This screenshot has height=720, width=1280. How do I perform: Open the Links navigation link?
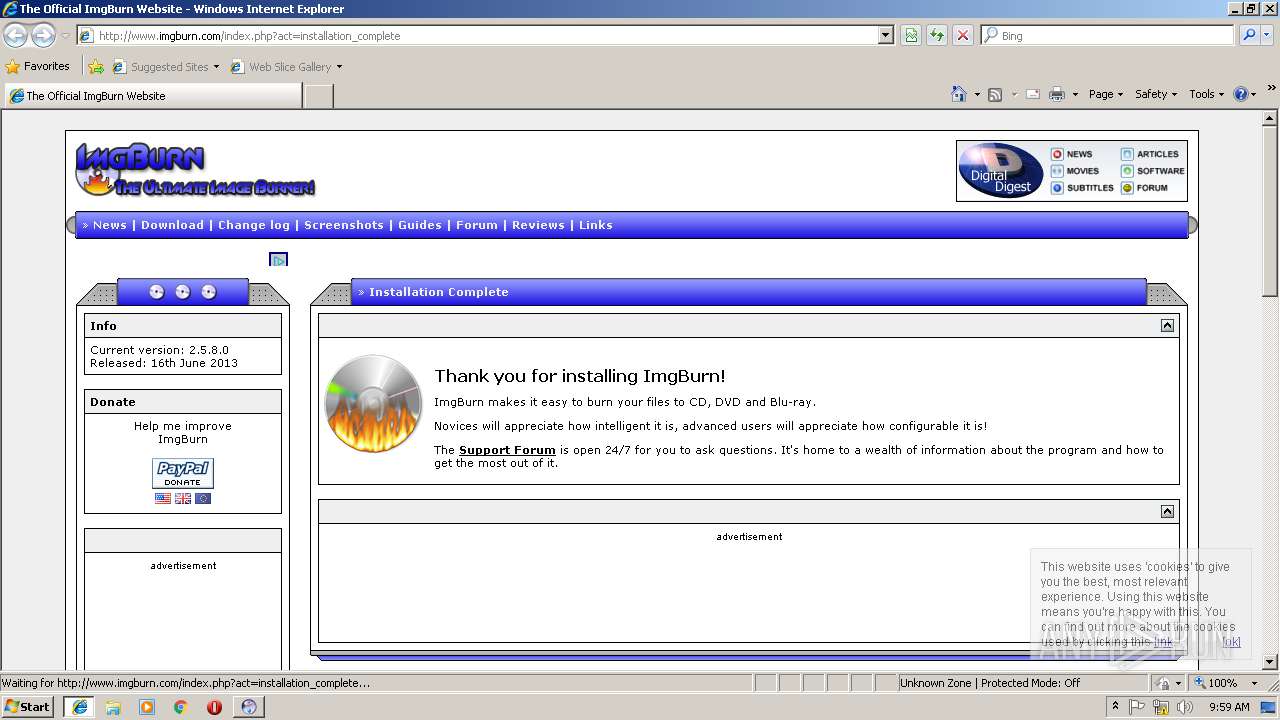[595, 225]
